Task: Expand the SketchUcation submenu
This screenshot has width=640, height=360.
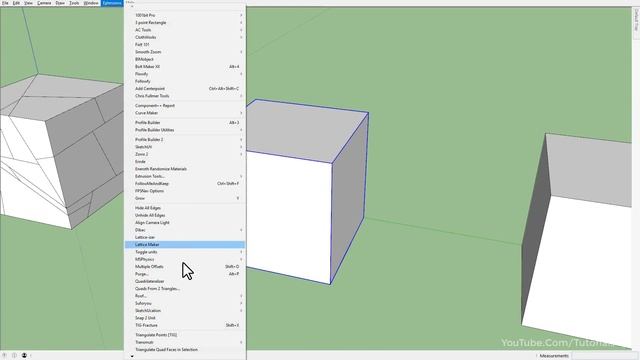Action: [x=184, y=311]
